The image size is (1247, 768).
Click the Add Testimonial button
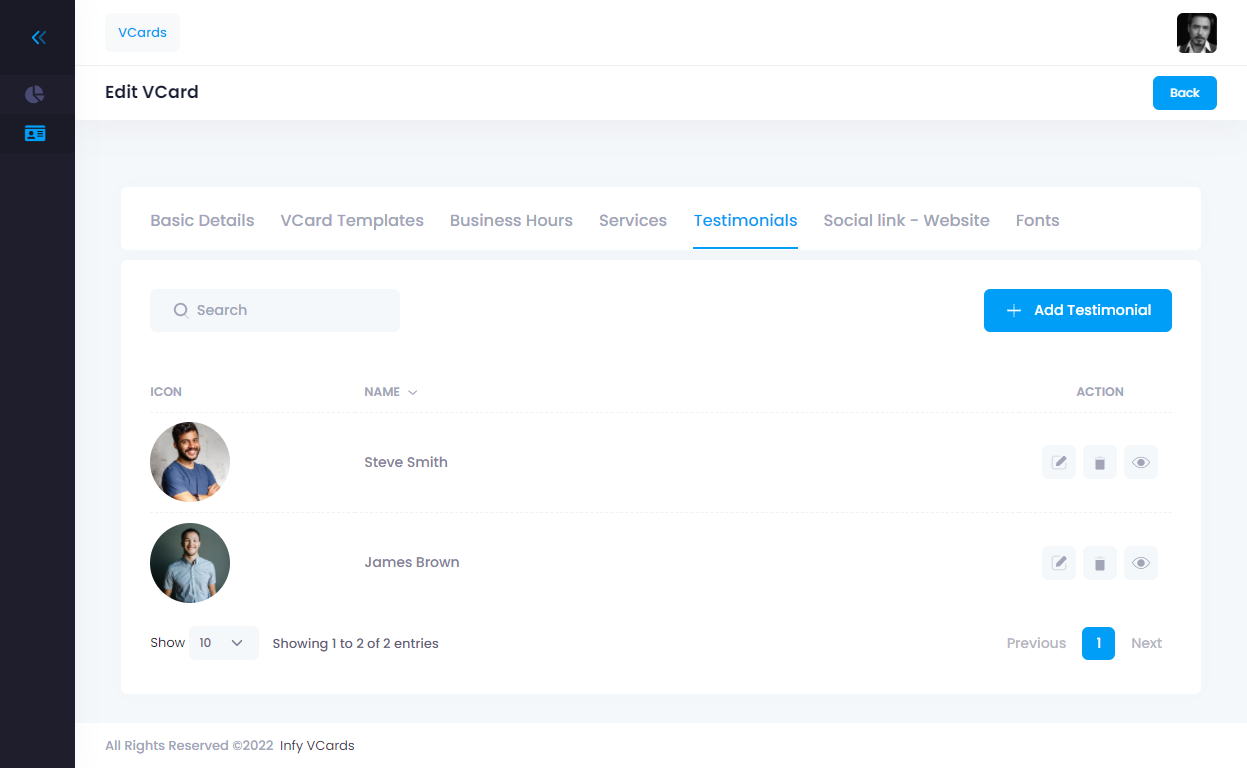click(1077, 310)
